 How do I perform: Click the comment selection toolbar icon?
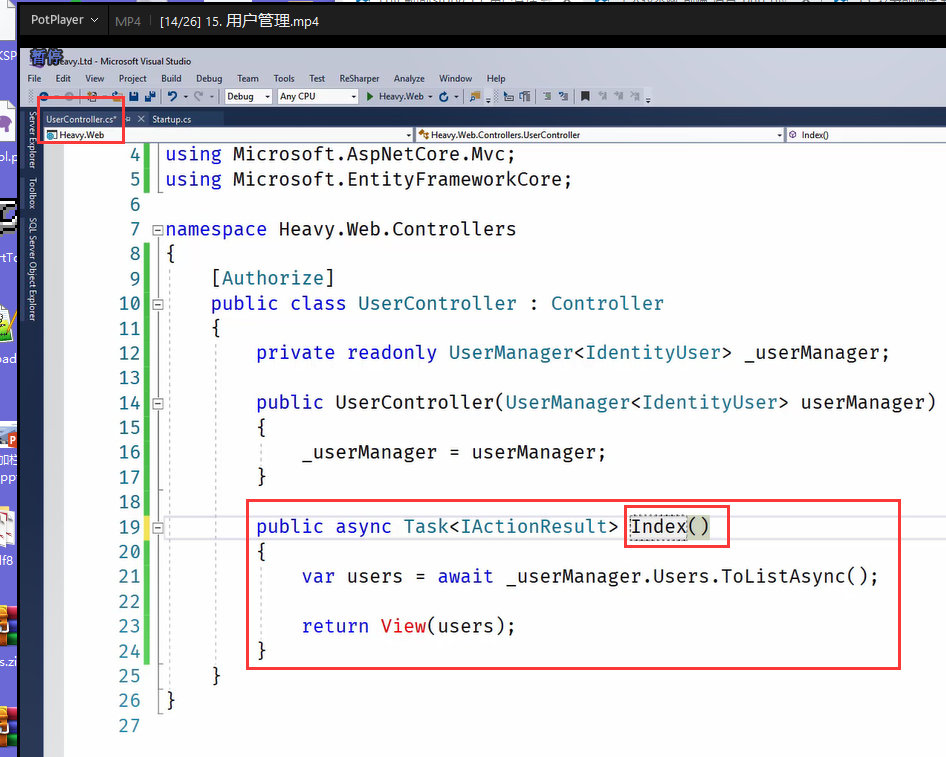pyautogui.click(x=547, y=97)
